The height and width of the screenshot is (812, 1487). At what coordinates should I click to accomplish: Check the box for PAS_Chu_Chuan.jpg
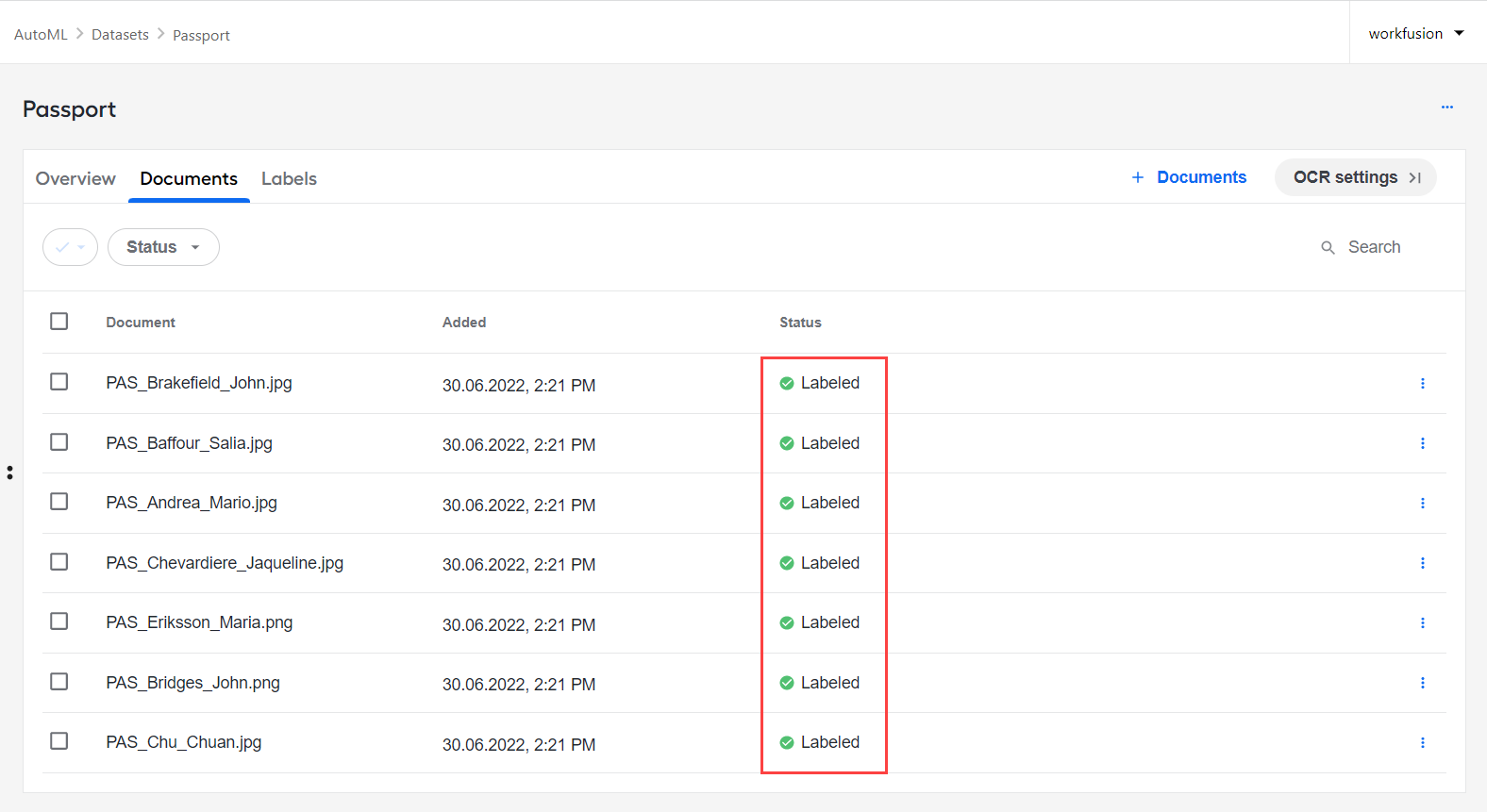click(59, 741)
